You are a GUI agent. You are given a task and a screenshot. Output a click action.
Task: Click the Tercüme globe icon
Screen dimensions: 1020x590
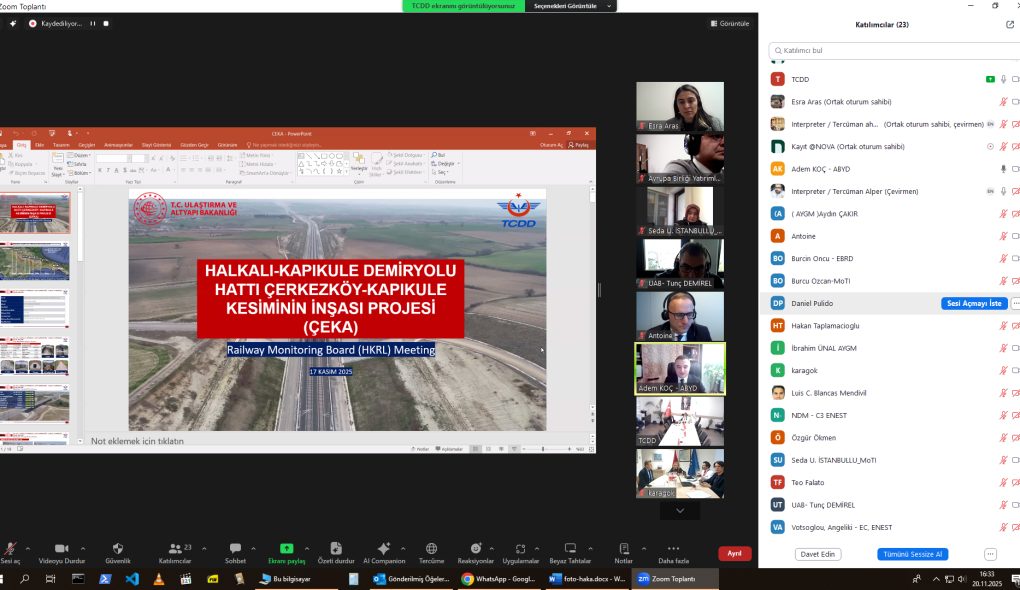click(x=431, y=549)
